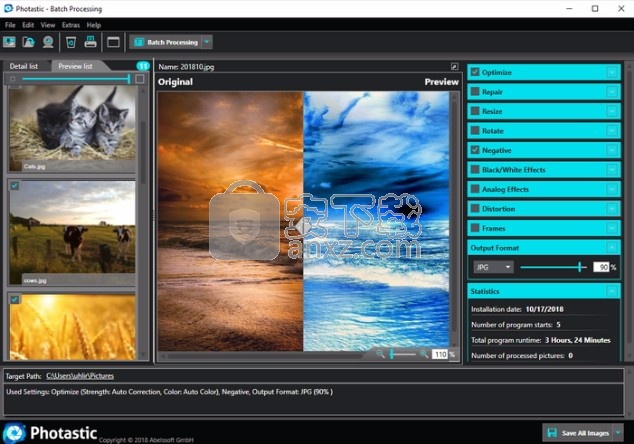
Task: Expand the Black/White Effects section arrow
Action: pos(612,170)
